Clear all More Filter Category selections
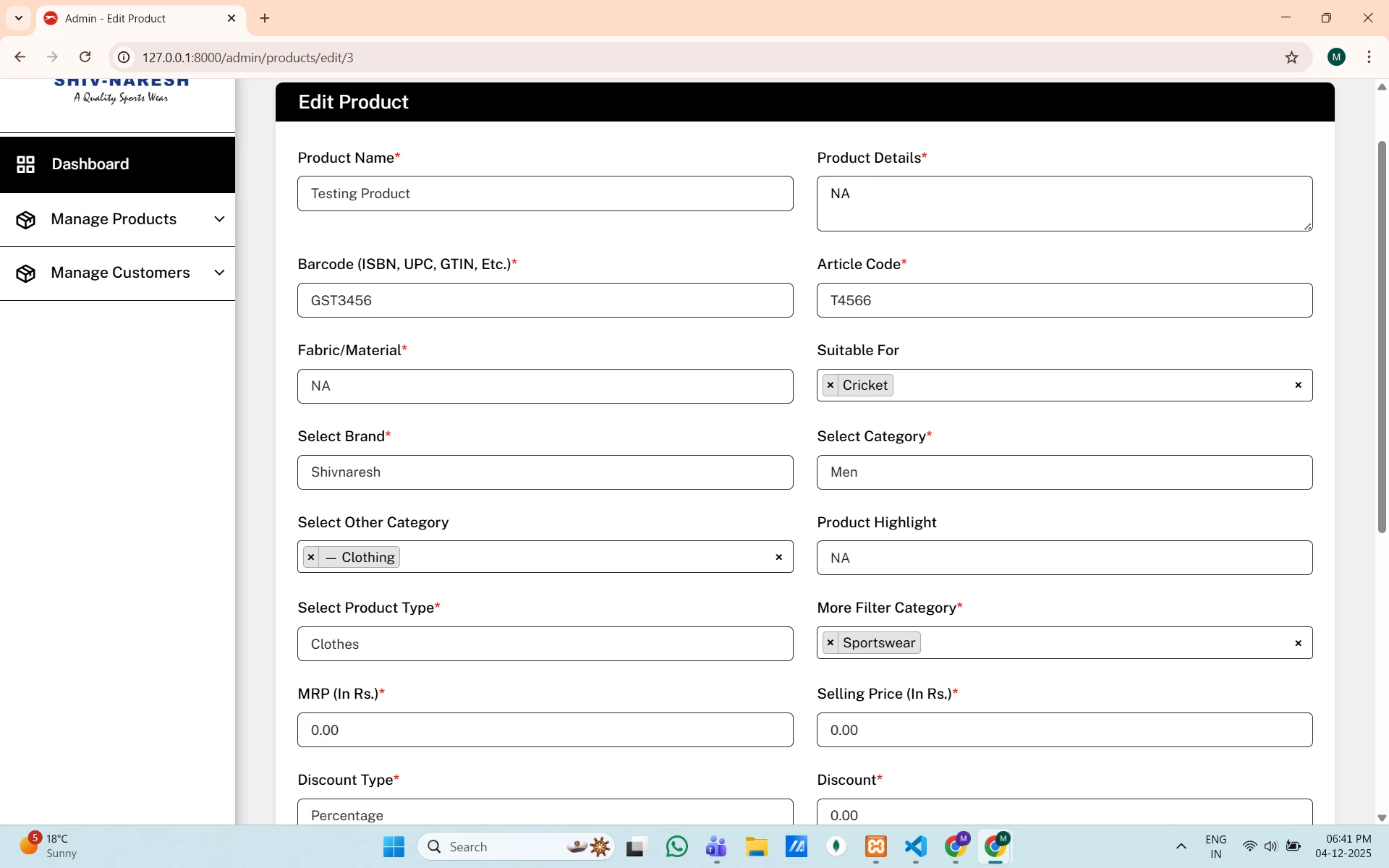Viewport: 1389px width, 868px height. [1298, 643]
